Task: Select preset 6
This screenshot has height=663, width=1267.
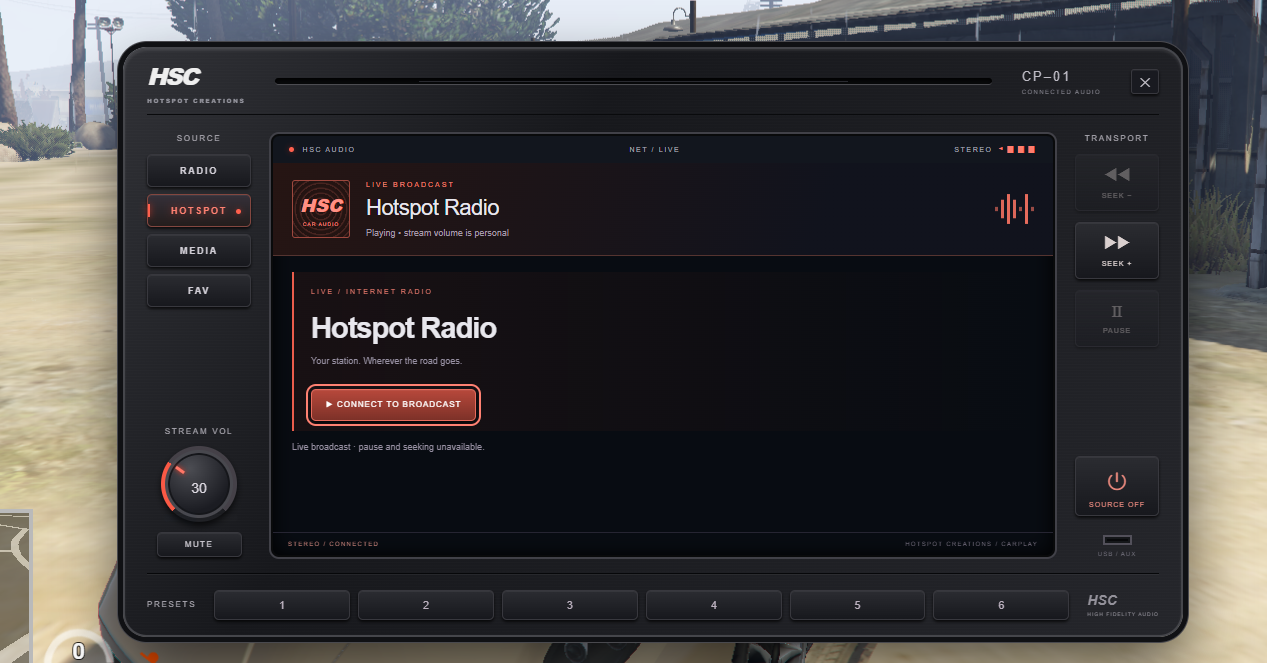Action: [1001, 605]
